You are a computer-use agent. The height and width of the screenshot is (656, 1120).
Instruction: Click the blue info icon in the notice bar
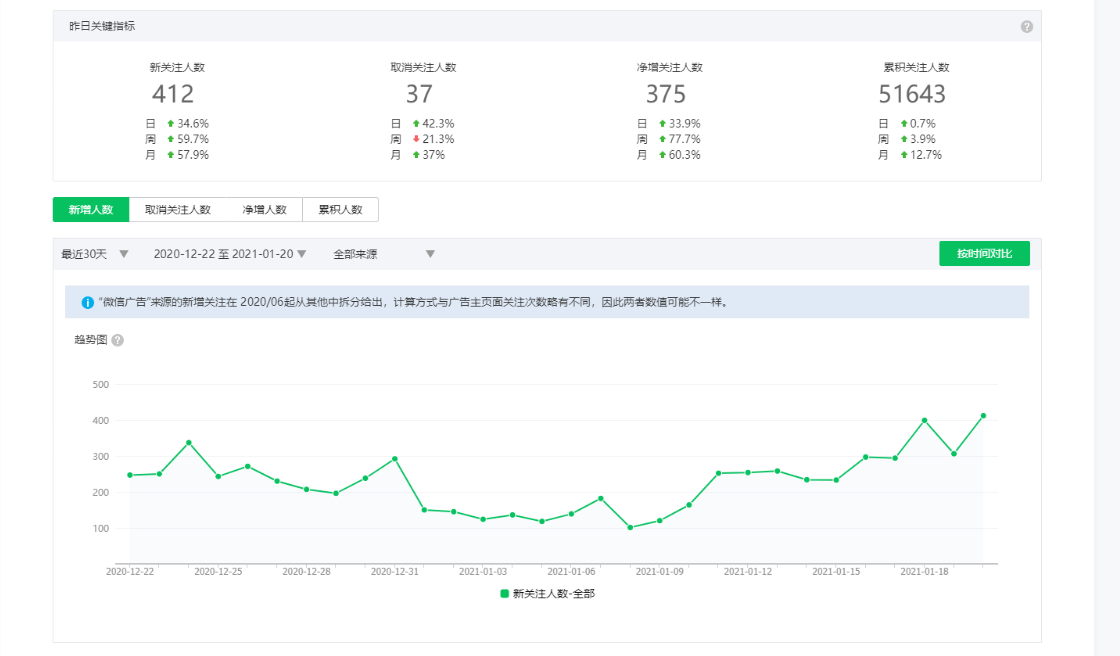(87, 302)
